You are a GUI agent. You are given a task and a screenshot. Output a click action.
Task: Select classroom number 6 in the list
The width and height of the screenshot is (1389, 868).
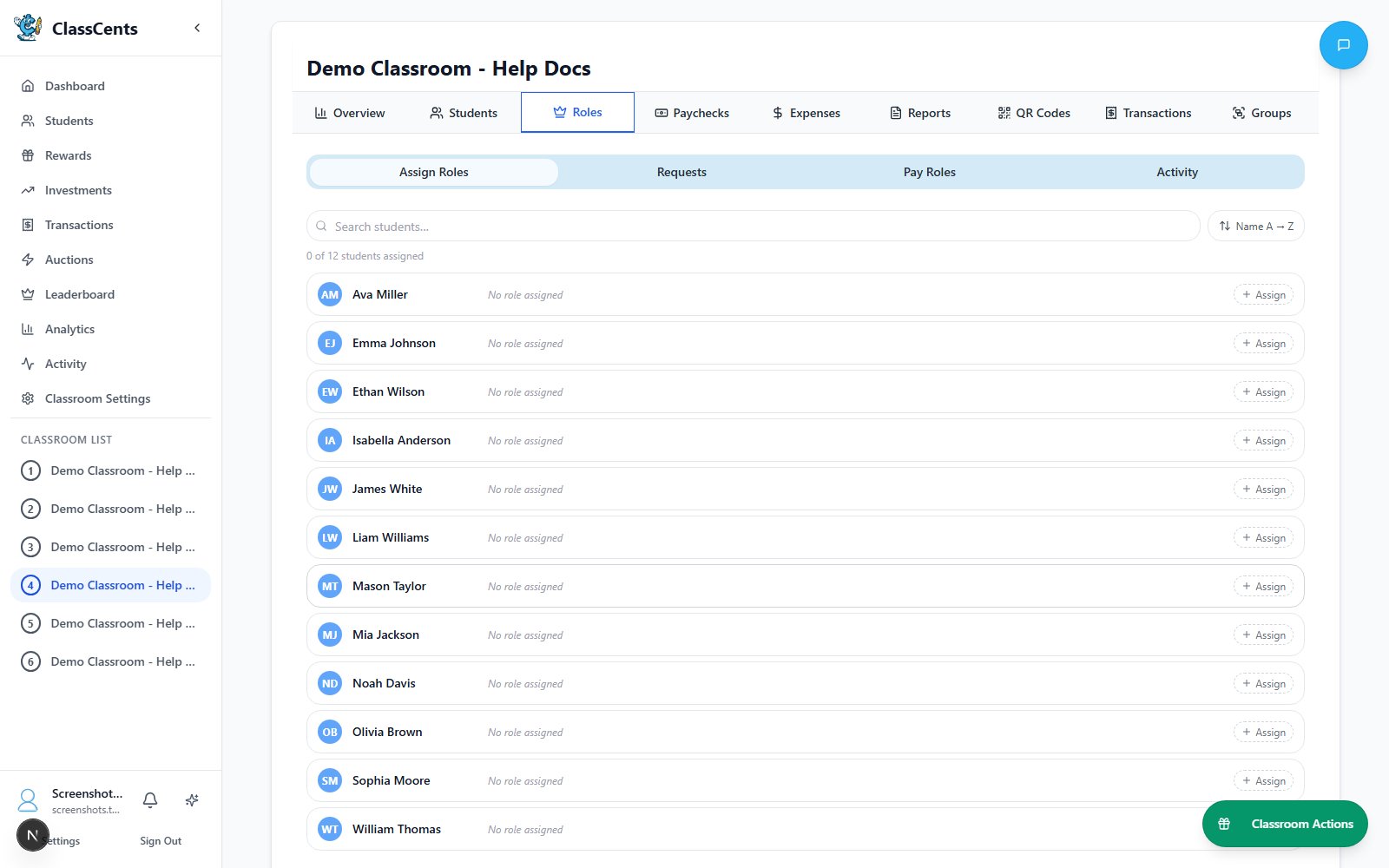point(110,661)
